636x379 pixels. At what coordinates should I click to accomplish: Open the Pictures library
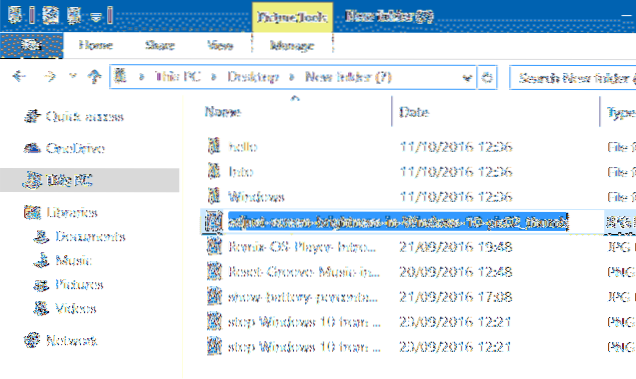pyautogui.click(x=79, y=284)
